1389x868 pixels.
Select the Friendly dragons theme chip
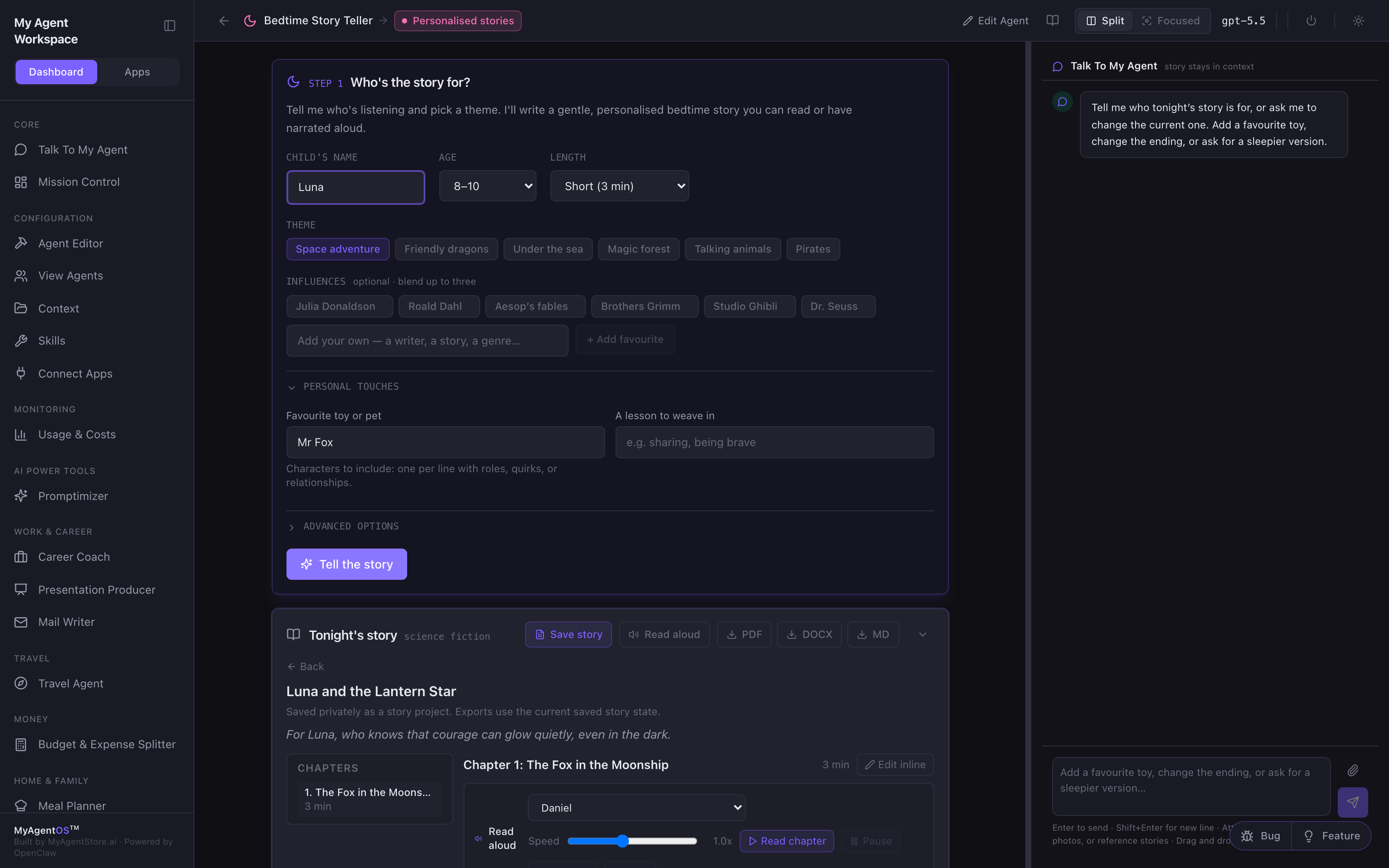coord(446,249)
